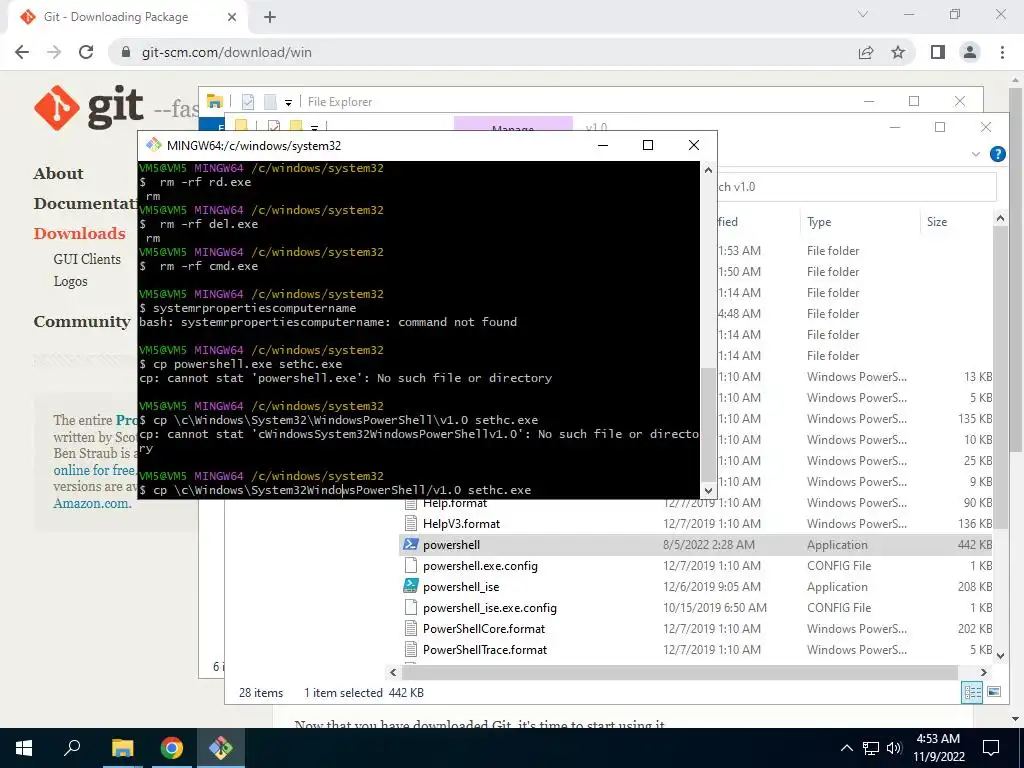Open File Explorer help question icon
This screenshot has height=768, width=1024.
tap(997, 154)
